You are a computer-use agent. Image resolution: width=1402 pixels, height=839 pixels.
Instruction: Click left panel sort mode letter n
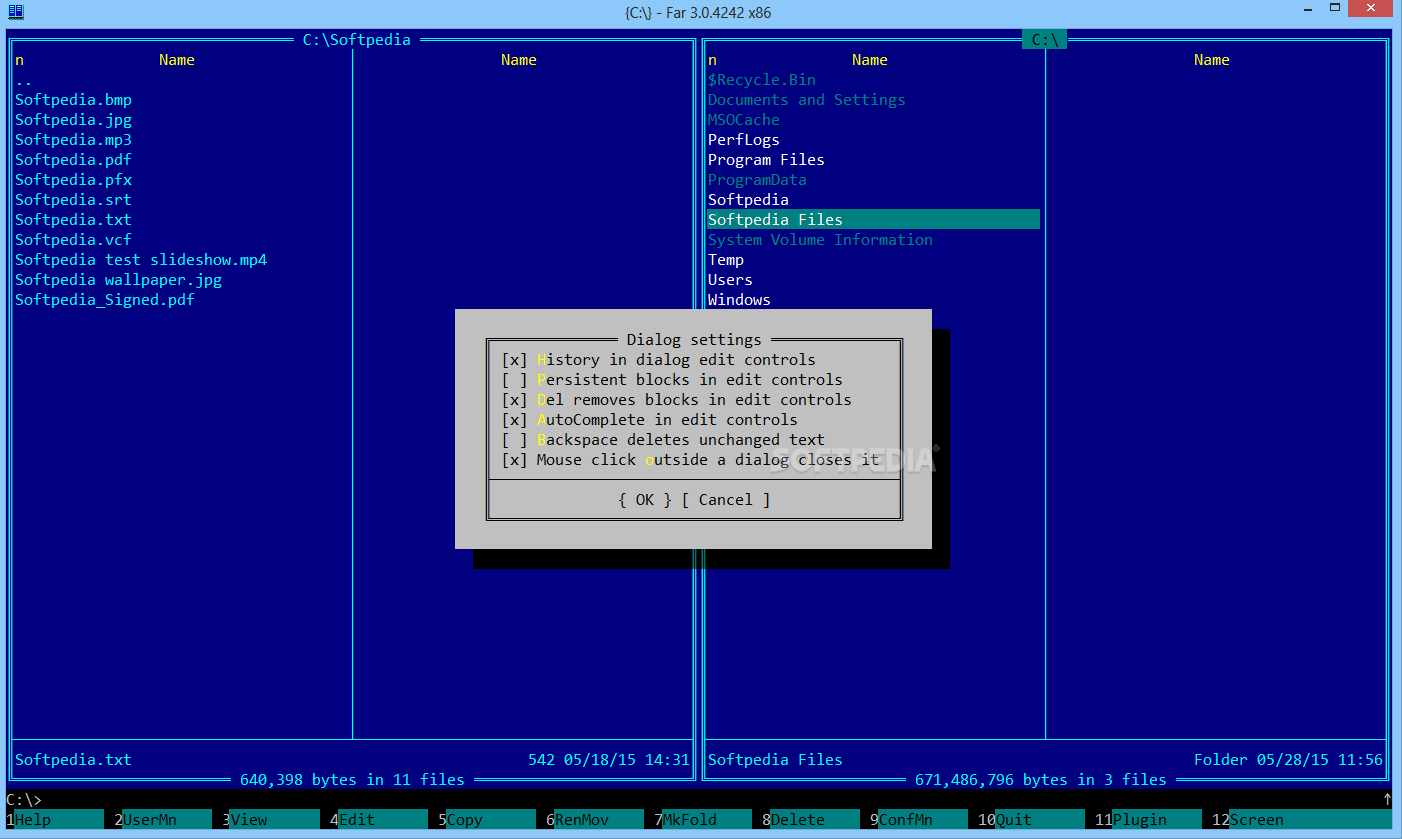pos(19,60)
